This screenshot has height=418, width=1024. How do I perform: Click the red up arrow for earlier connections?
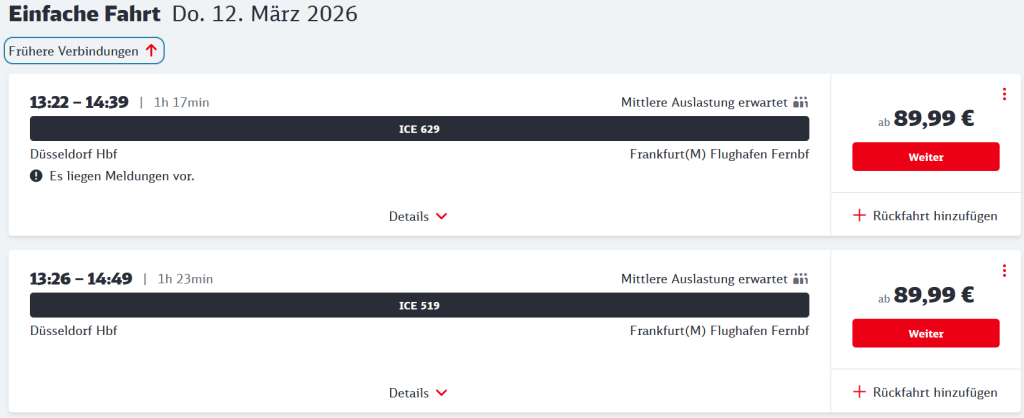point(151,50)
